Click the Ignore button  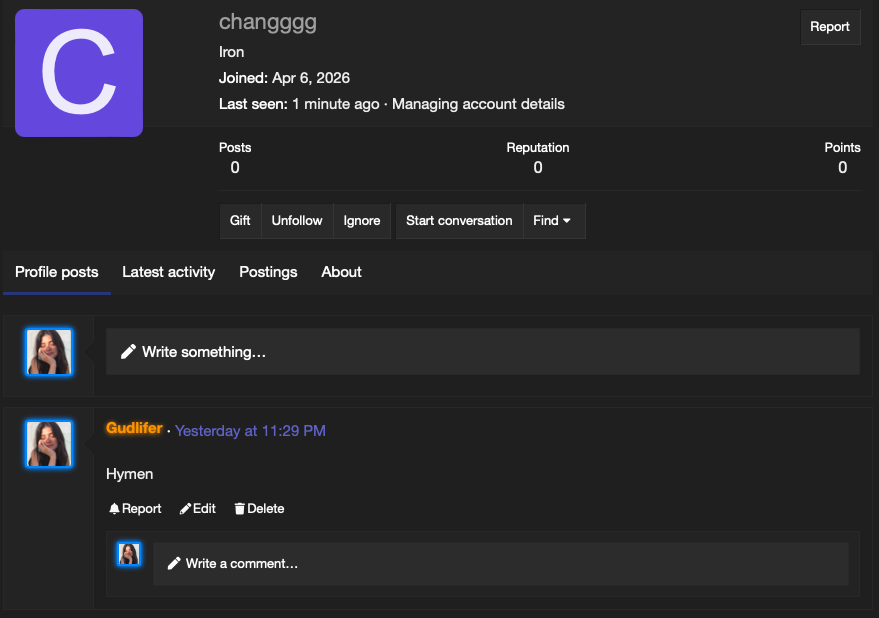[362, 221]
